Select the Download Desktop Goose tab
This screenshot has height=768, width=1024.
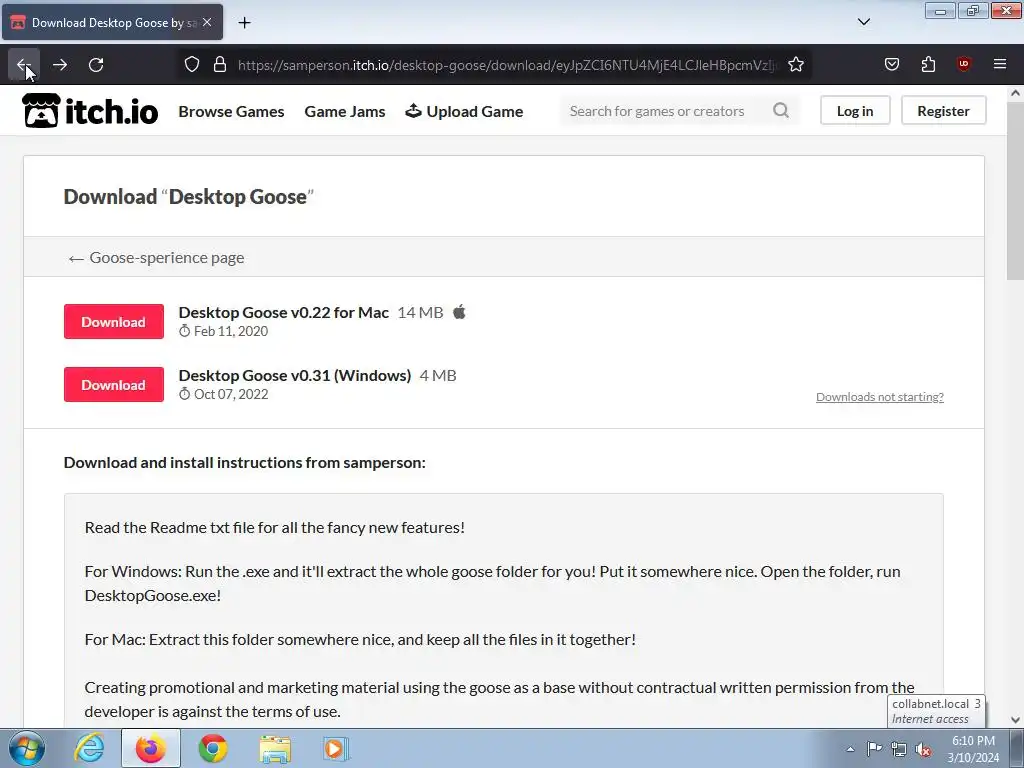(112, 22)
